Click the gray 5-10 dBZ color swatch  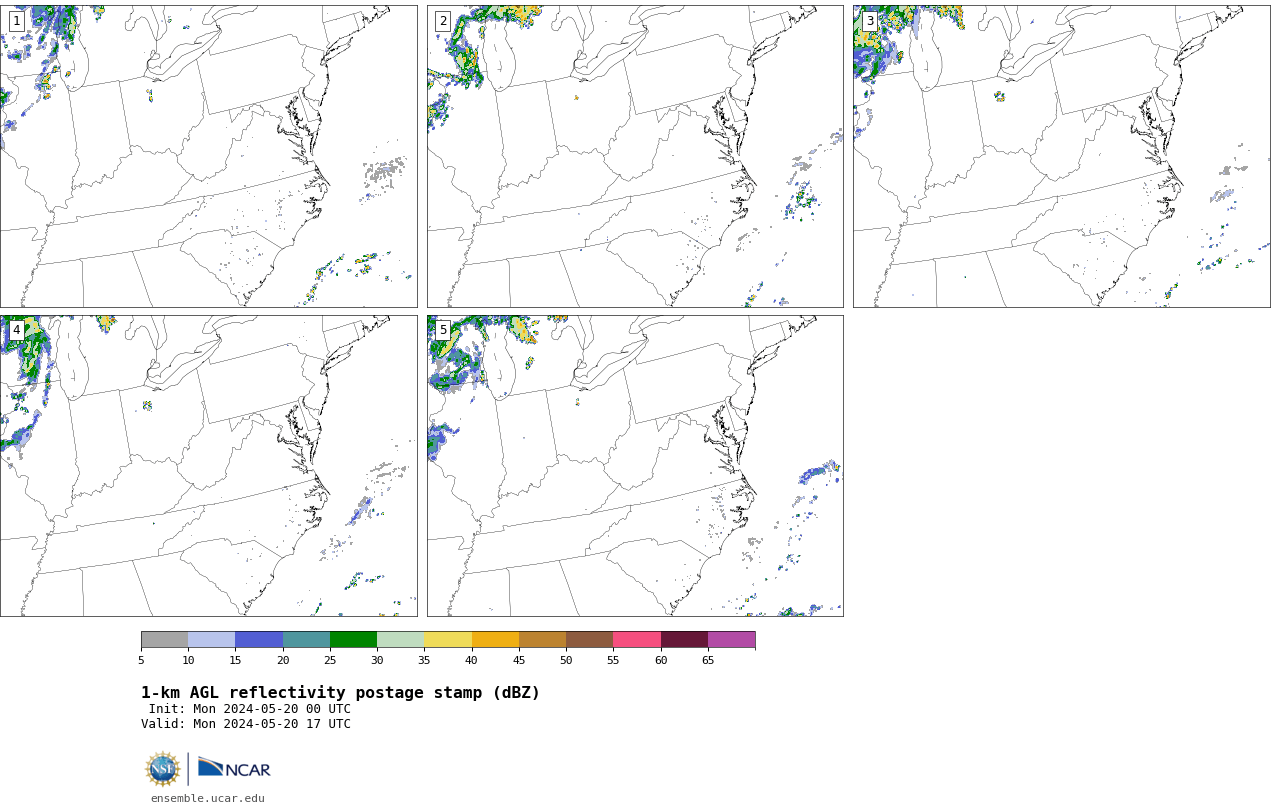[164, 640]
